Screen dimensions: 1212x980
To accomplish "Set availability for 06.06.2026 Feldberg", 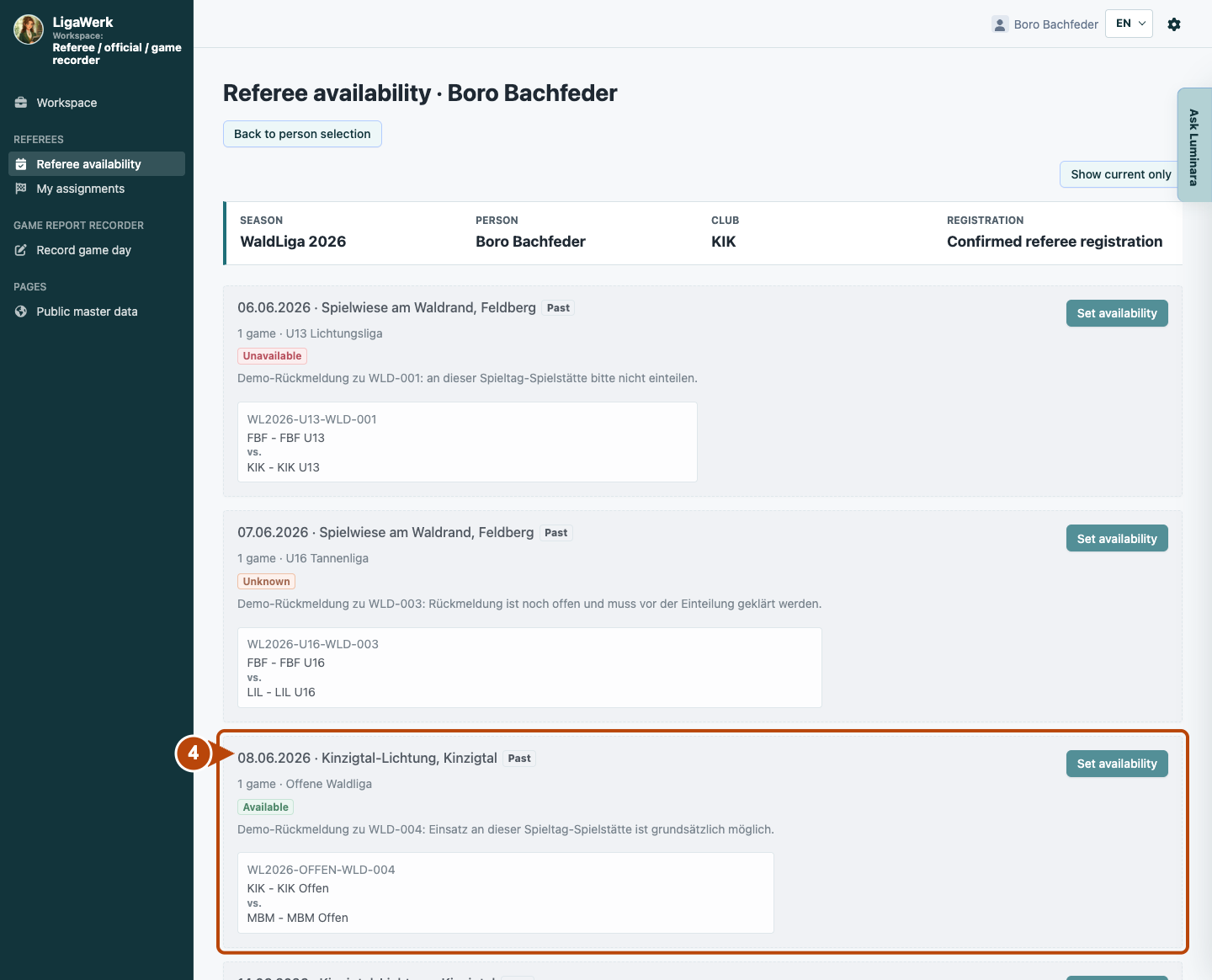I will click(1117, 313).
